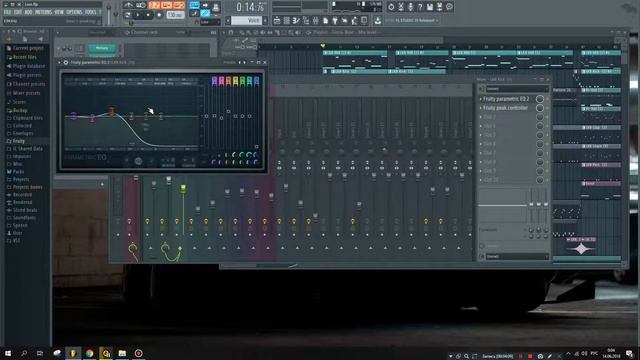Expand the Recorded folder in browser
The image size is (640, 360).
(x=22, y=195)
